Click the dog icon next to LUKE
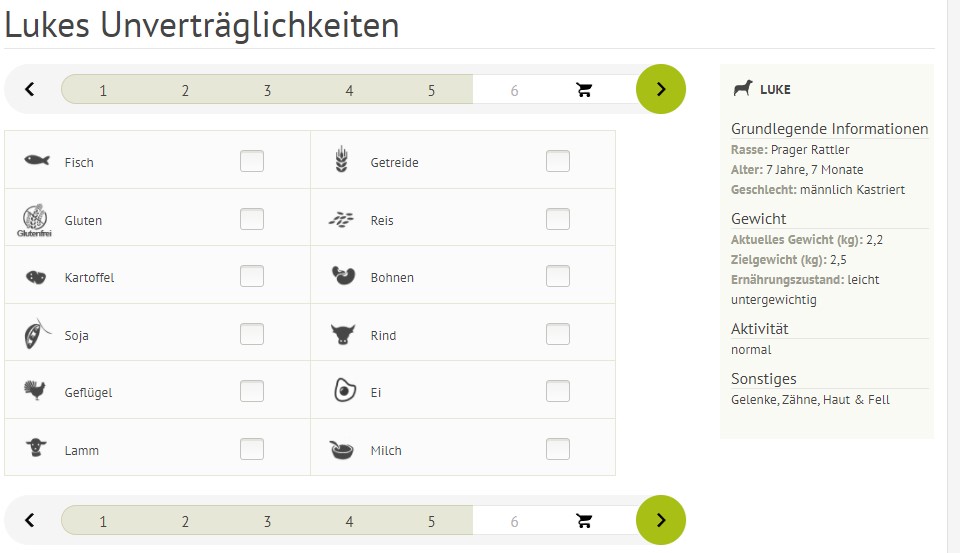 pos(743,89)
